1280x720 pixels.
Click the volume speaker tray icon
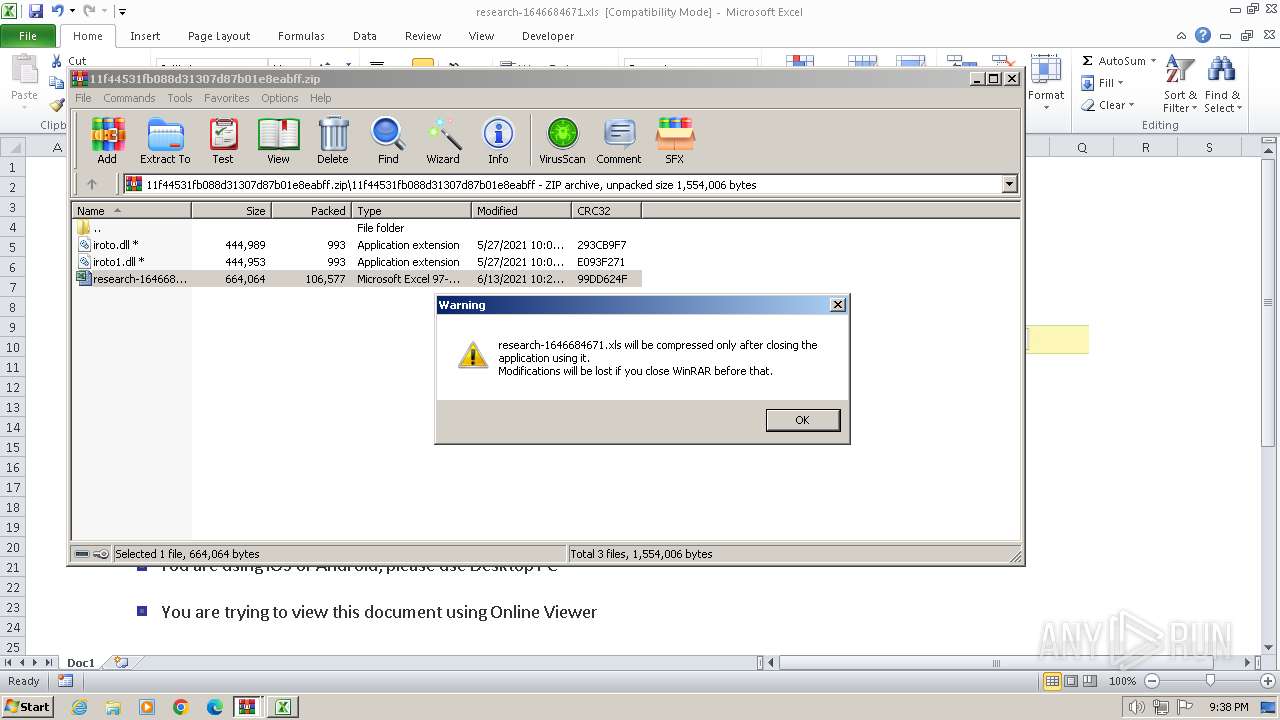tap(1137, 707)
